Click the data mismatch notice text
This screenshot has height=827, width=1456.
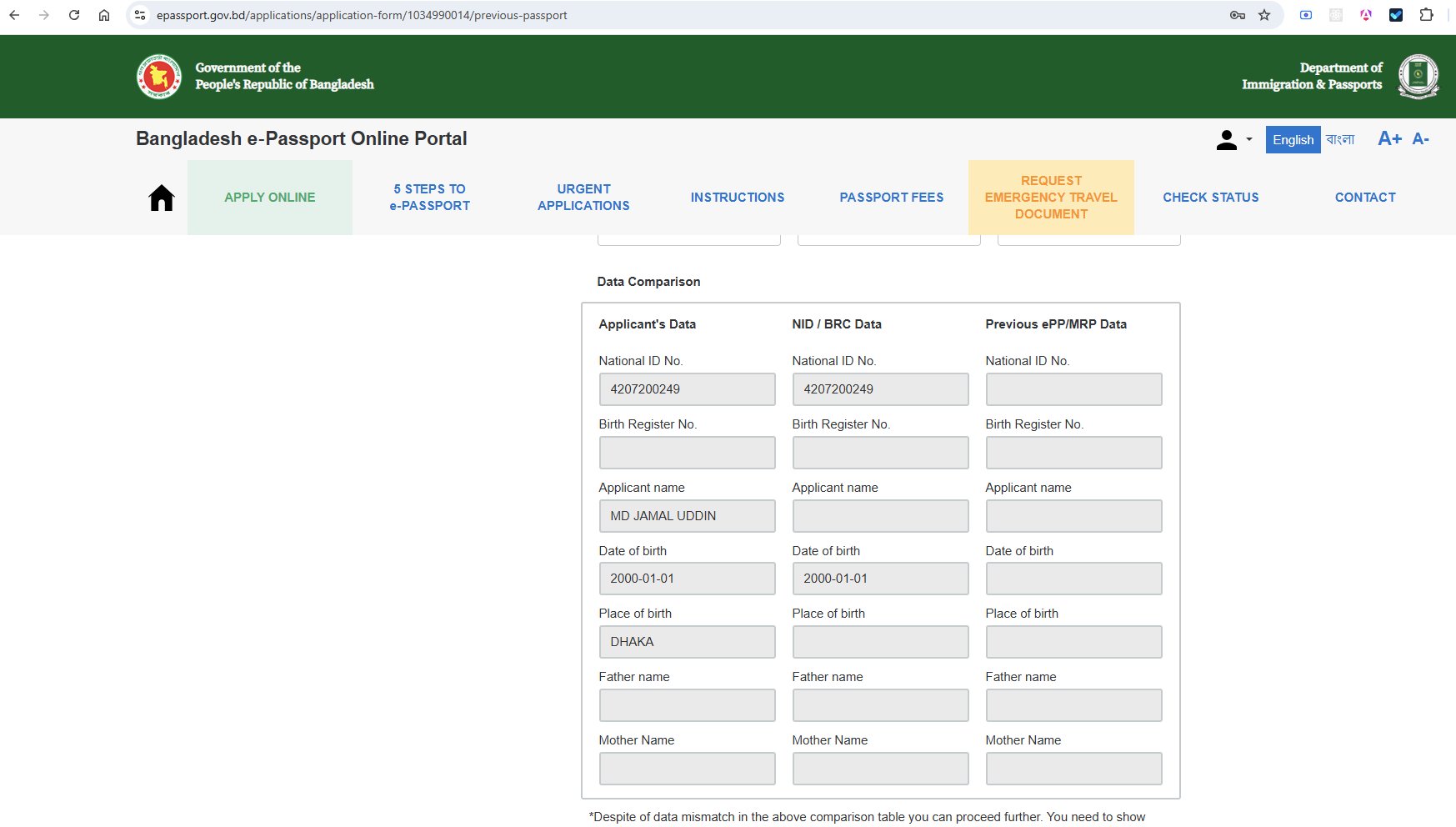click(867, 817)
